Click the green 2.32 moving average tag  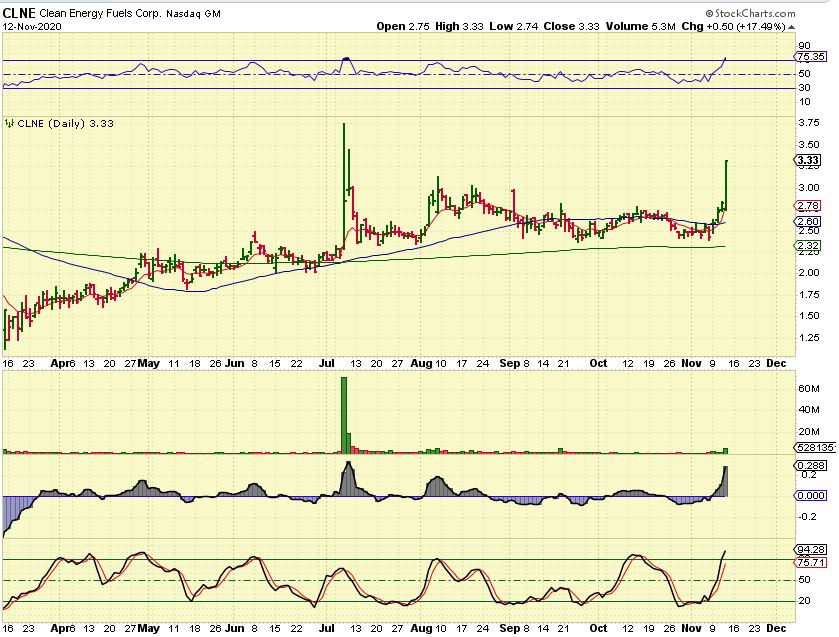point(807,246)
